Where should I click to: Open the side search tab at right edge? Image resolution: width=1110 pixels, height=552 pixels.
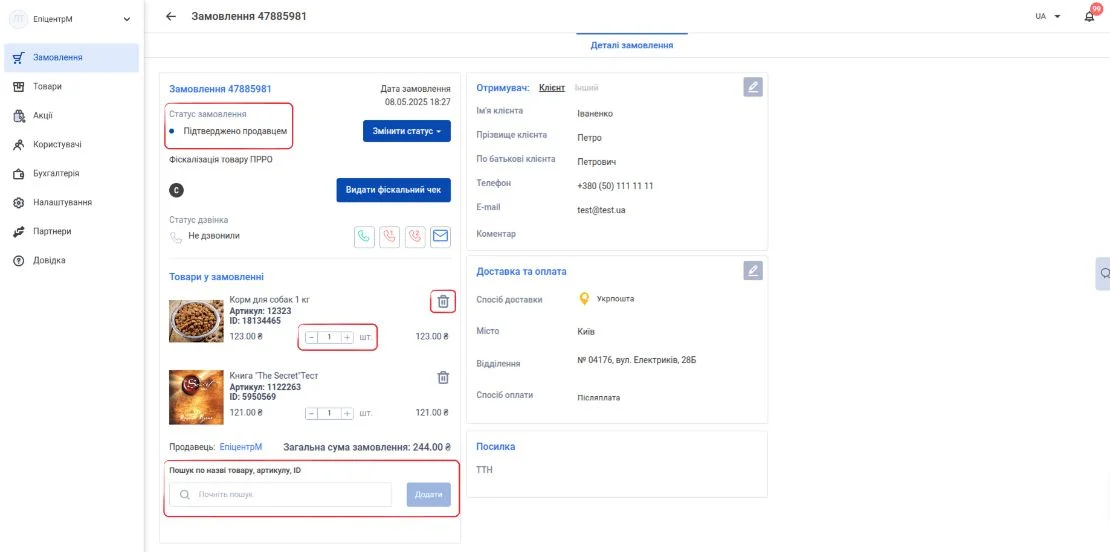point(1103,273)
